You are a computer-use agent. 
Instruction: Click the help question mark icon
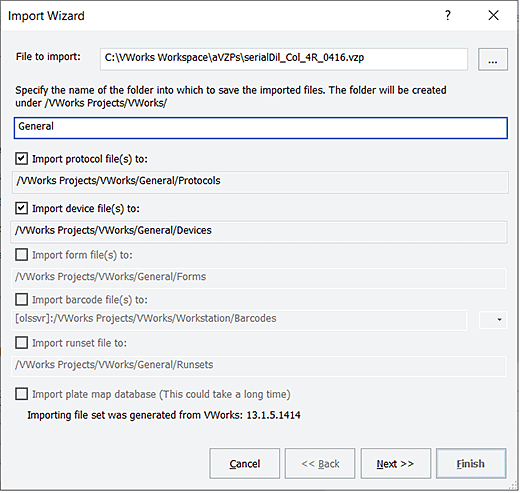448,15
